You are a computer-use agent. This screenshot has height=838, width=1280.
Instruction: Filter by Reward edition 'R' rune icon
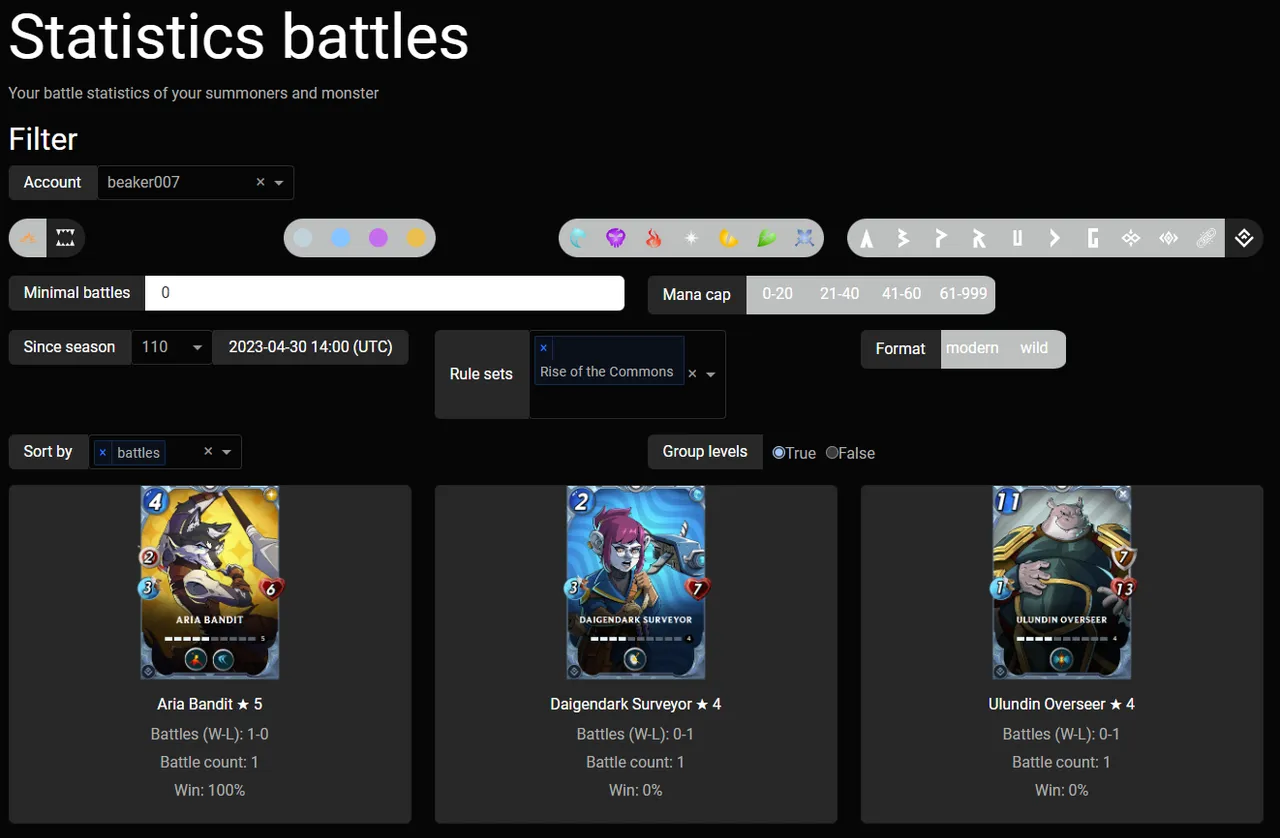click(980, 238)
